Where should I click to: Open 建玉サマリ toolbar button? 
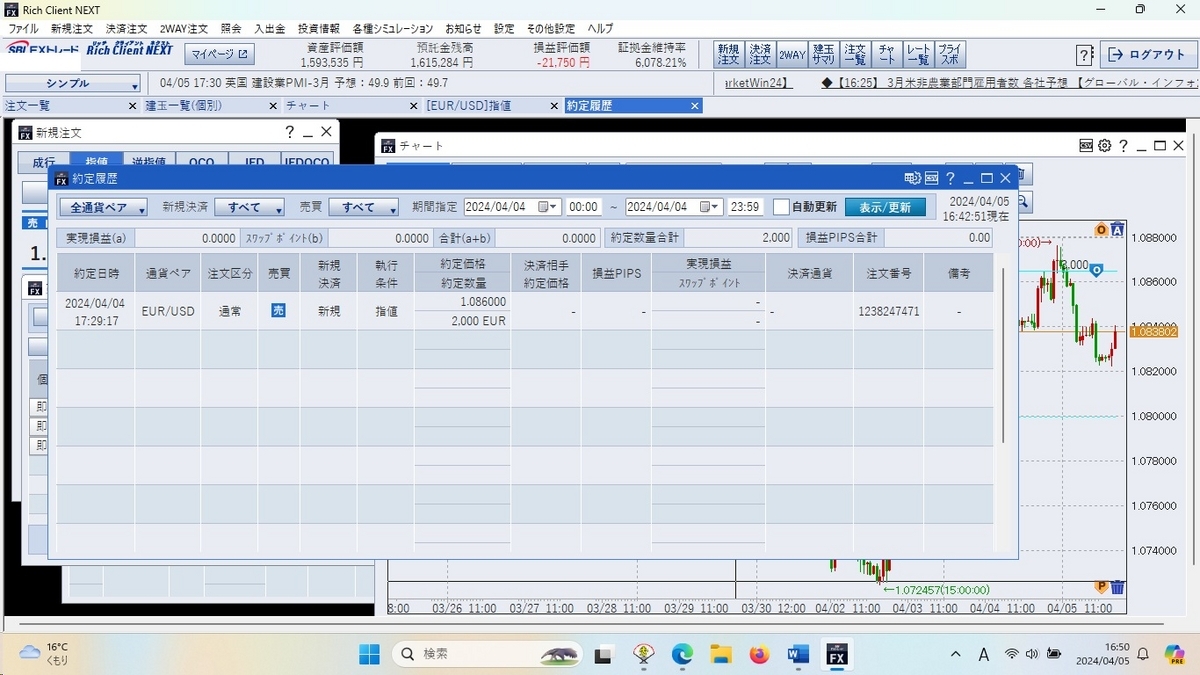pos(824,54)
